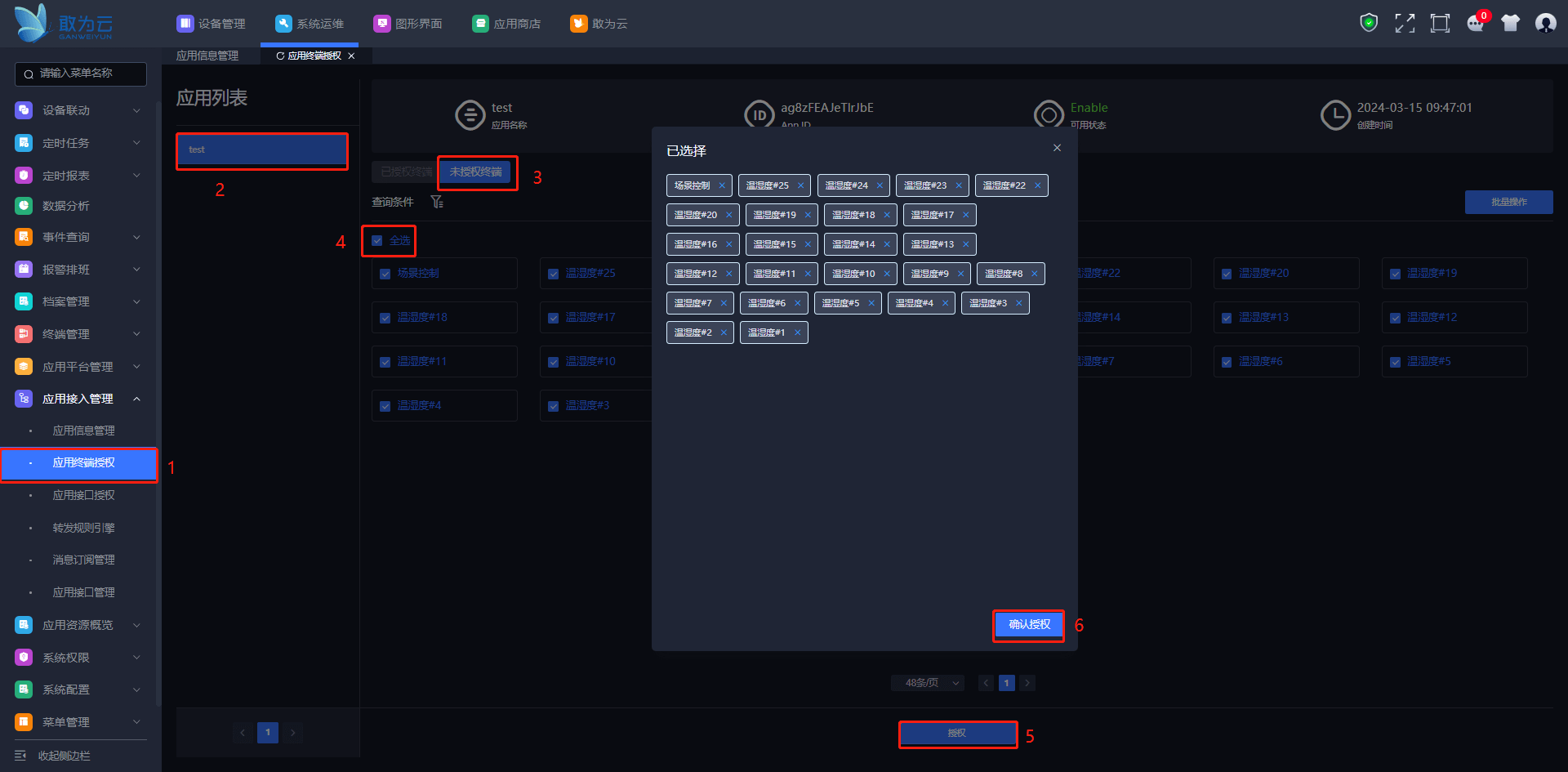Click the 批量操作 batch operation button

pyautogui.click(x=1508, y=202)
